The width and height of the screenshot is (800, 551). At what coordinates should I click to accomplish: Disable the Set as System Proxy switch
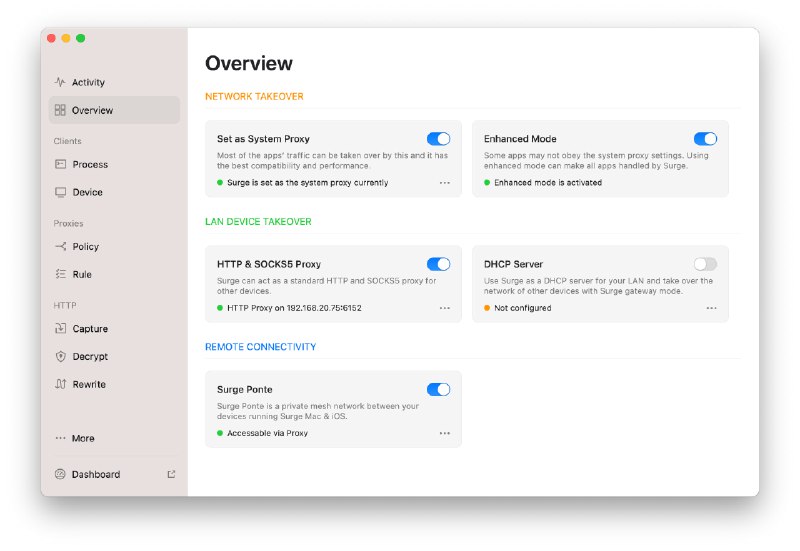click(x=438, y=139)
